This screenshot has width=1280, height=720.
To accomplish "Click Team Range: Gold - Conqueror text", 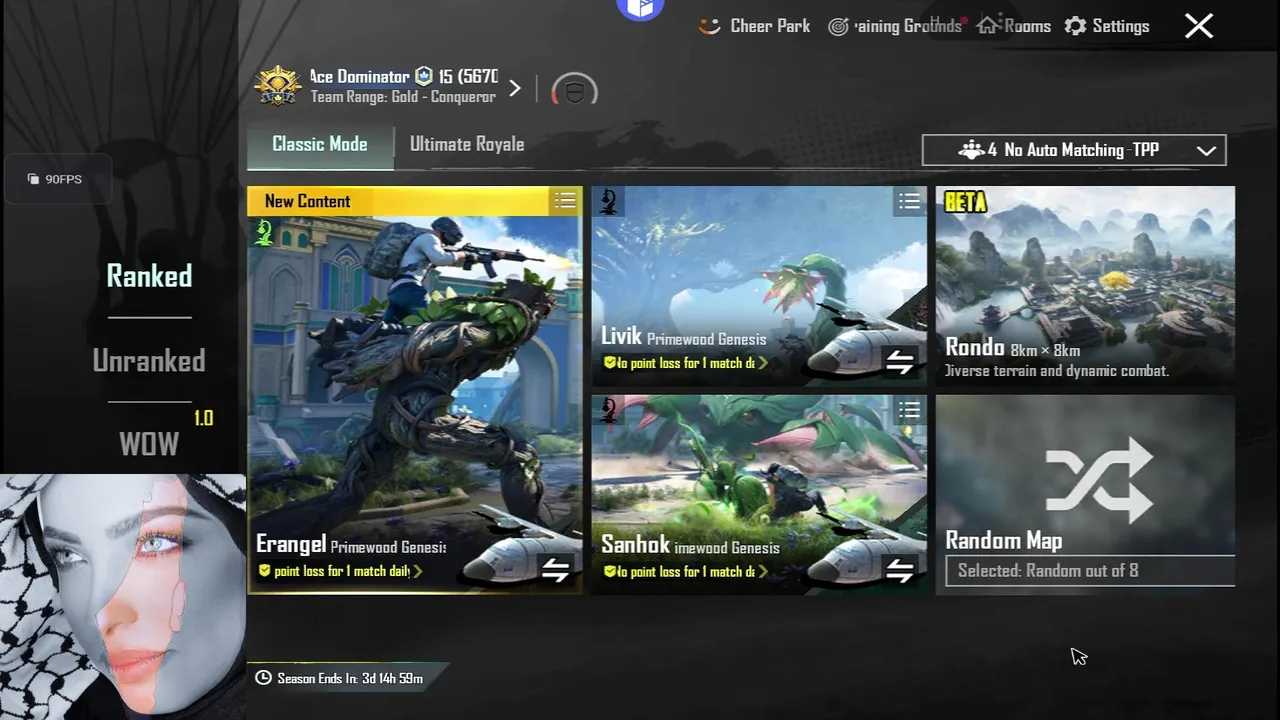I will coord(403,97).
